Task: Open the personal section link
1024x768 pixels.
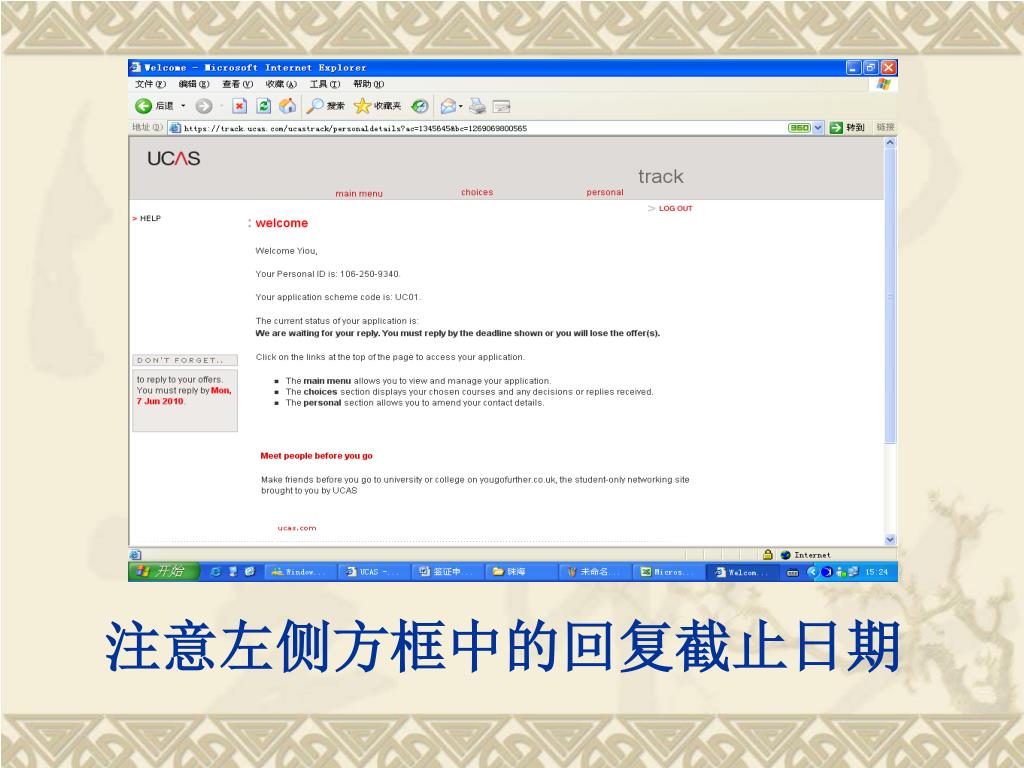Action: [605, 192]
